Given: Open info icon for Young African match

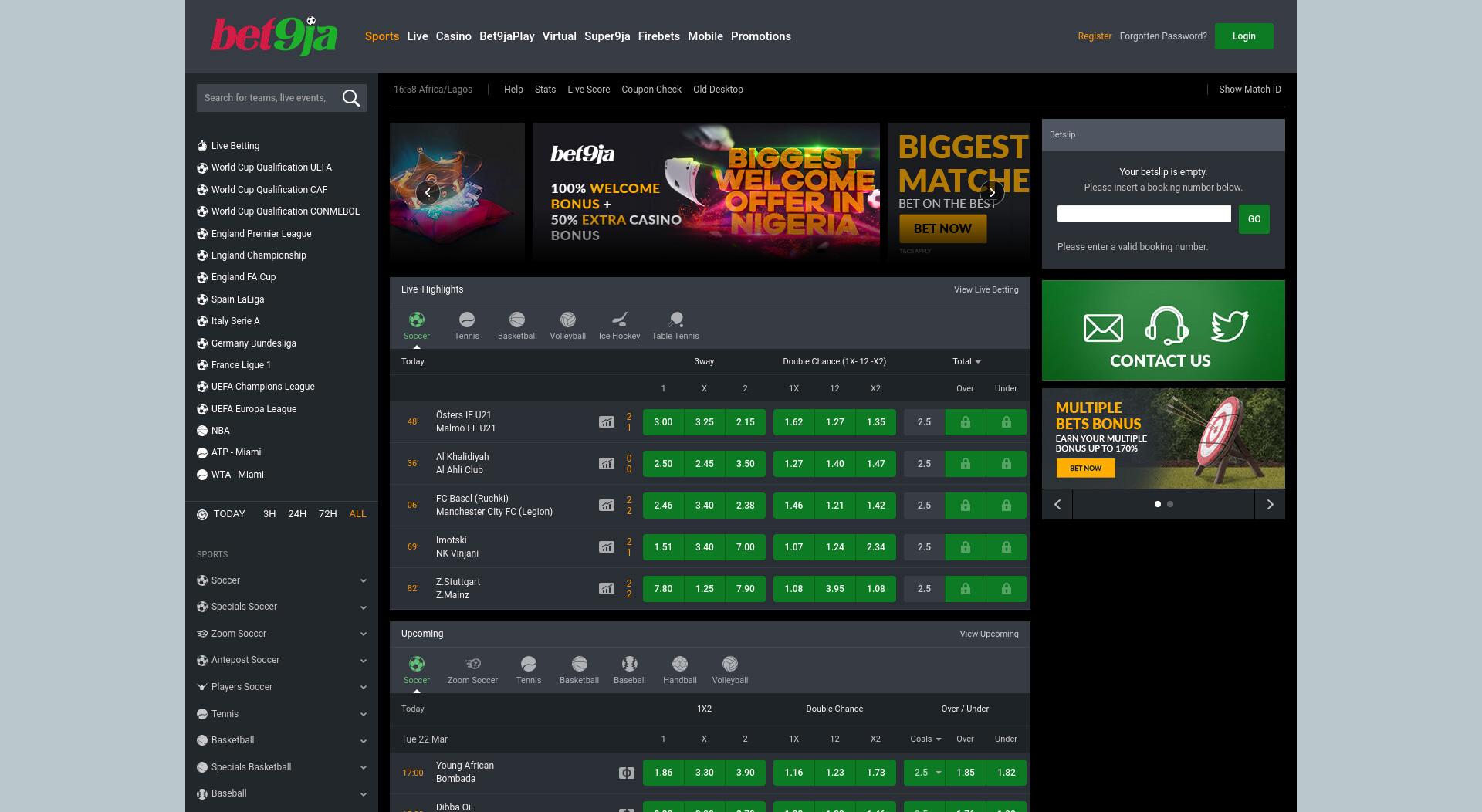Looking at the screenshot, I should pyautogui.click(x=627, y=773).
